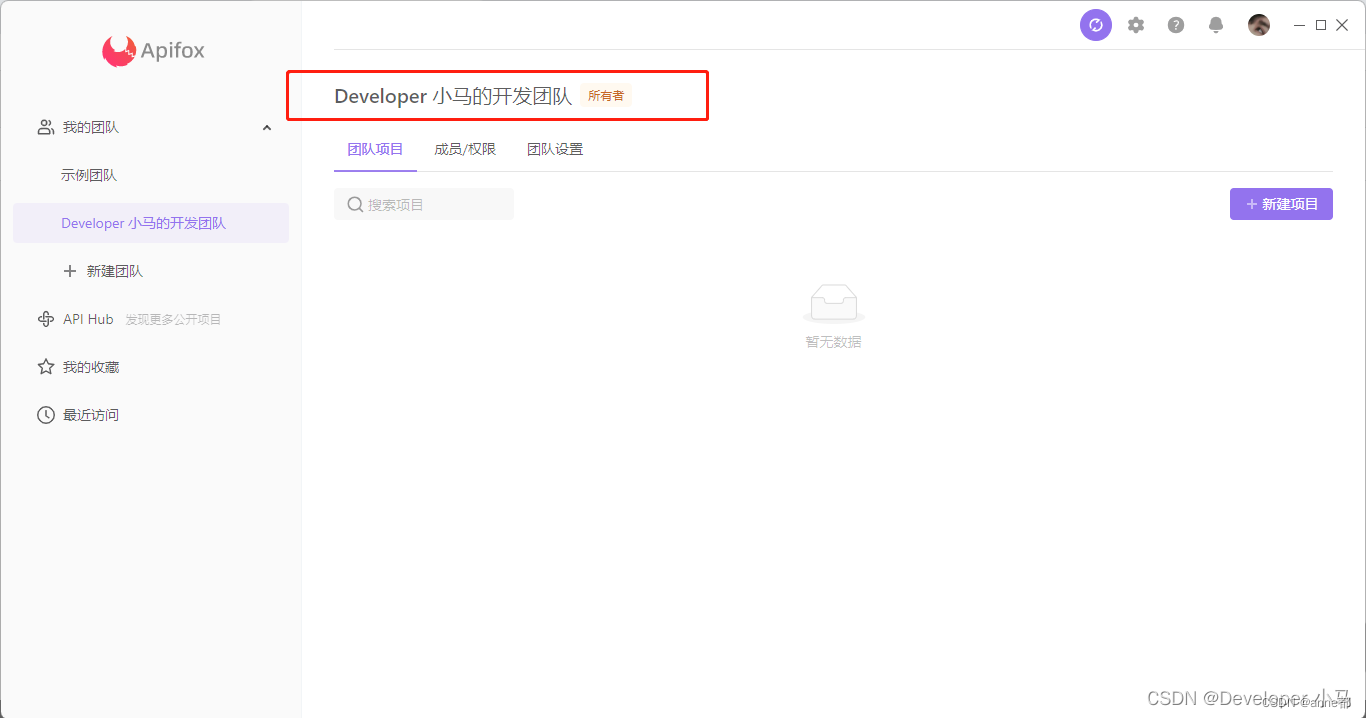Click the 新建项目 button

click(1281, 204)
